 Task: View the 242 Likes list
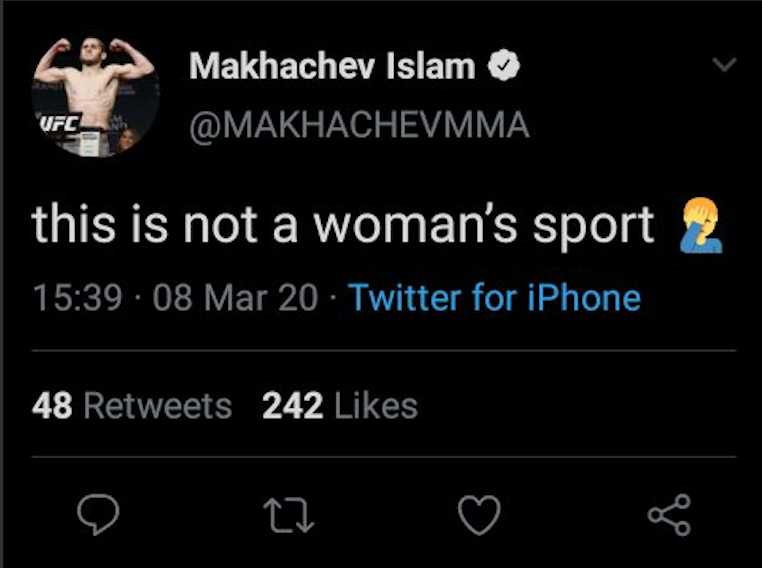(340, 406)
